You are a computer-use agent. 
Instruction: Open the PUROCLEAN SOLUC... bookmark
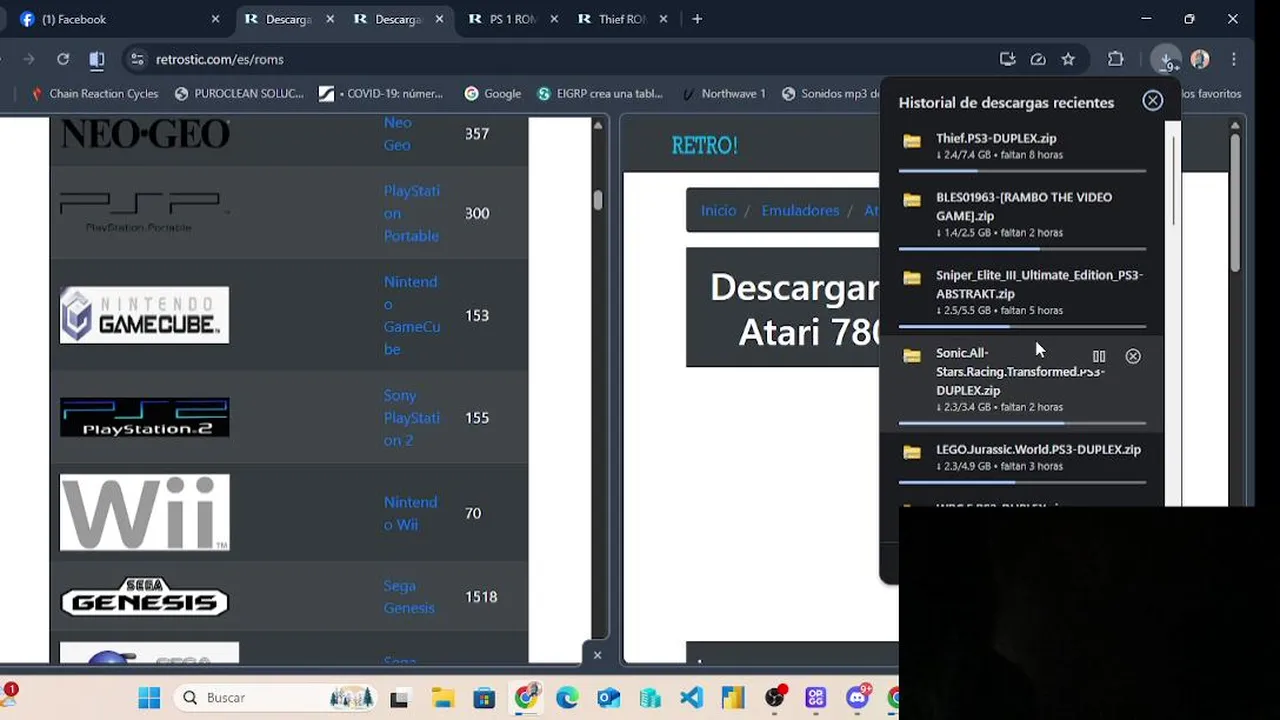239,93
